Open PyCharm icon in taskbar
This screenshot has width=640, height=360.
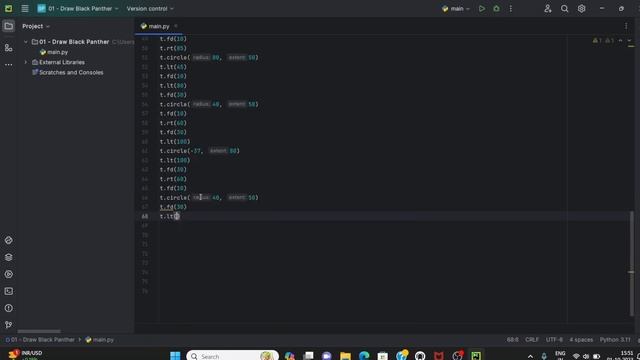(x=476, y=356)
